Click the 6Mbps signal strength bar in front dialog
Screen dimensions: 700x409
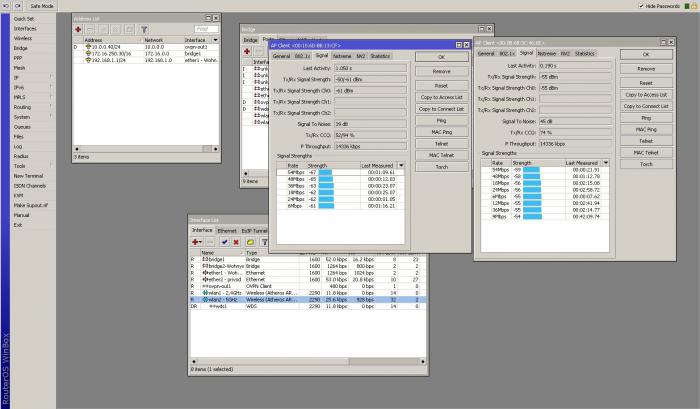tap(326, 206)
